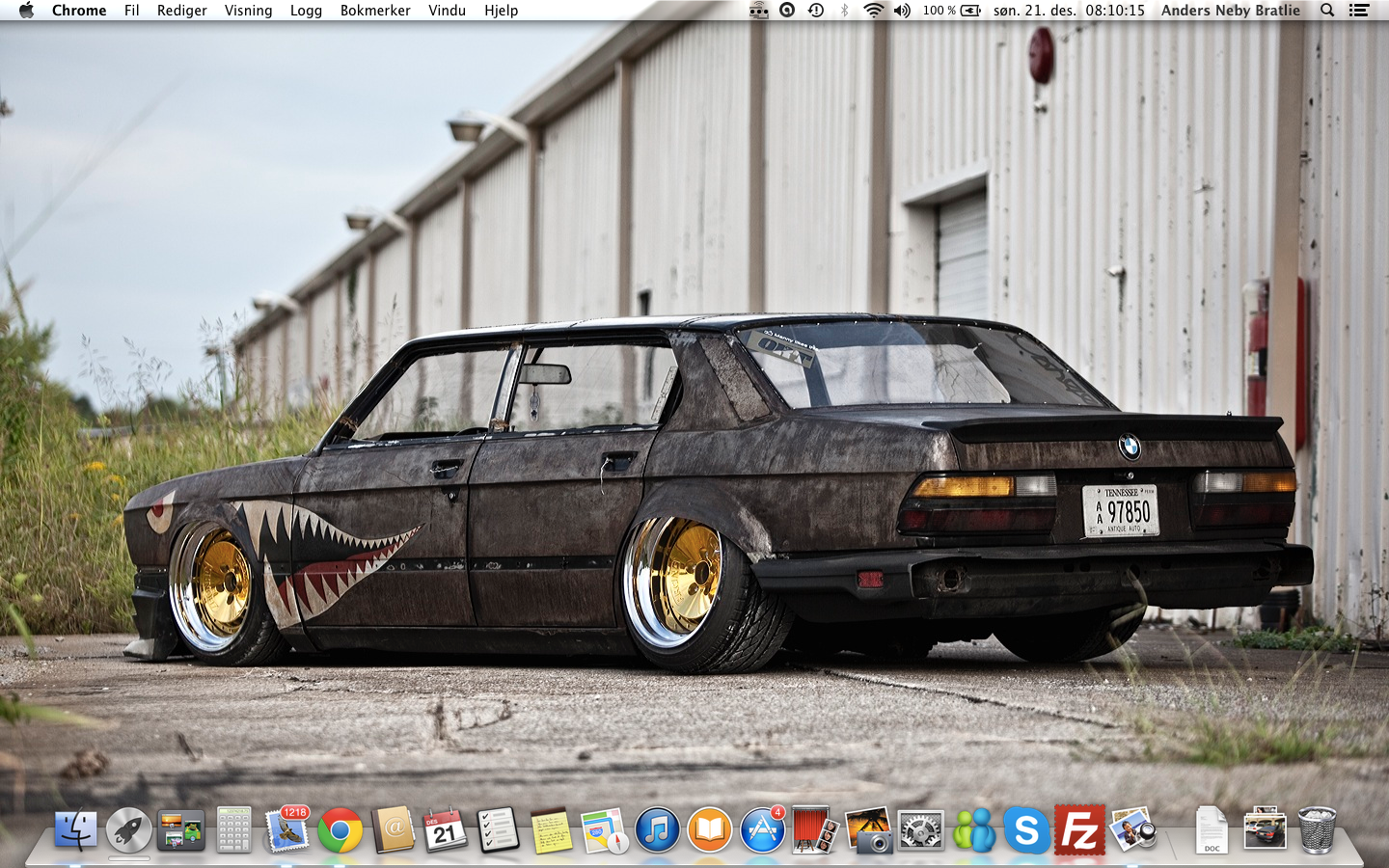
Task: Open Spotlight search magnifier icon
Action: pos(1327,11)
